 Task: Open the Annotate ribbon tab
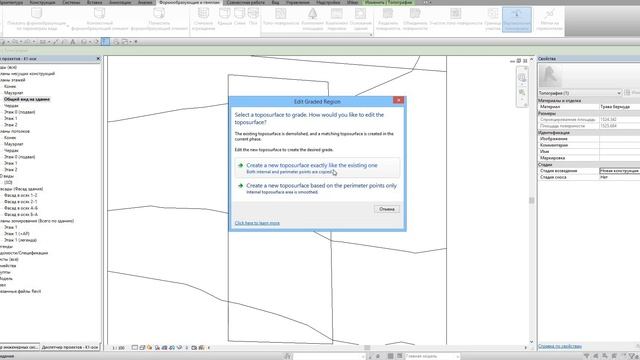click(120, 2)
